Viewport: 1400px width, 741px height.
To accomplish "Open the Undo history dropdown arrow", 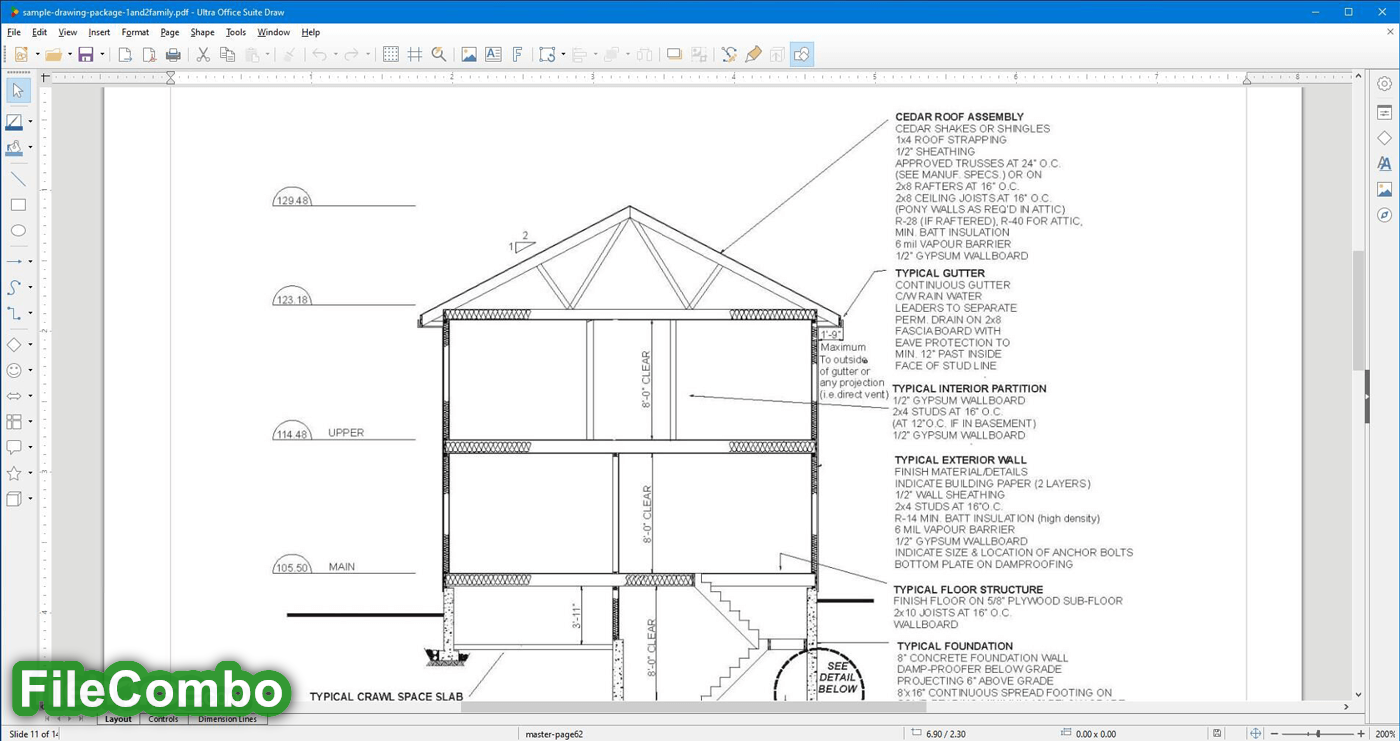I will [x=335, y=55].
